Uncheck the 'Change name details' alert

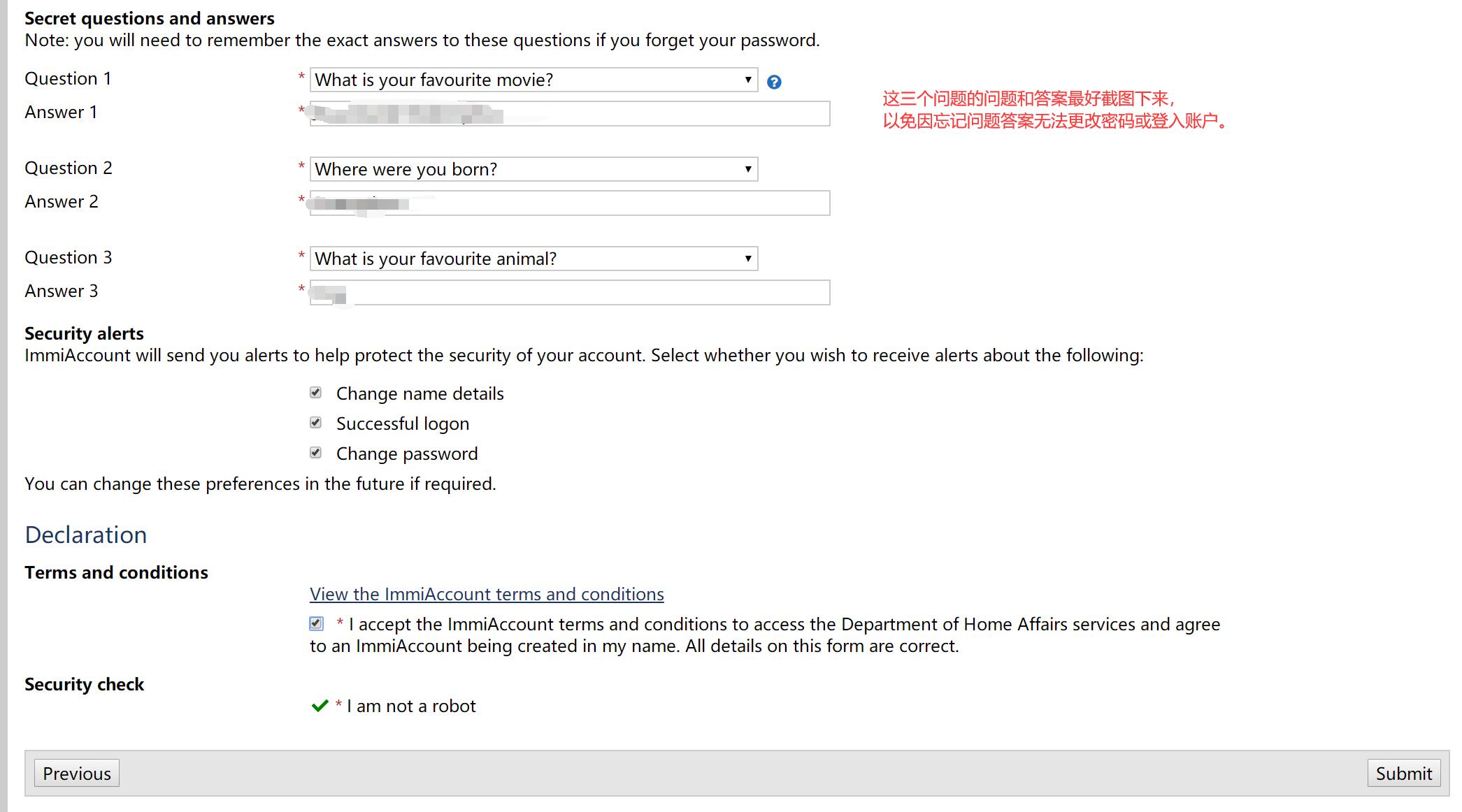(x=316, y=393)
